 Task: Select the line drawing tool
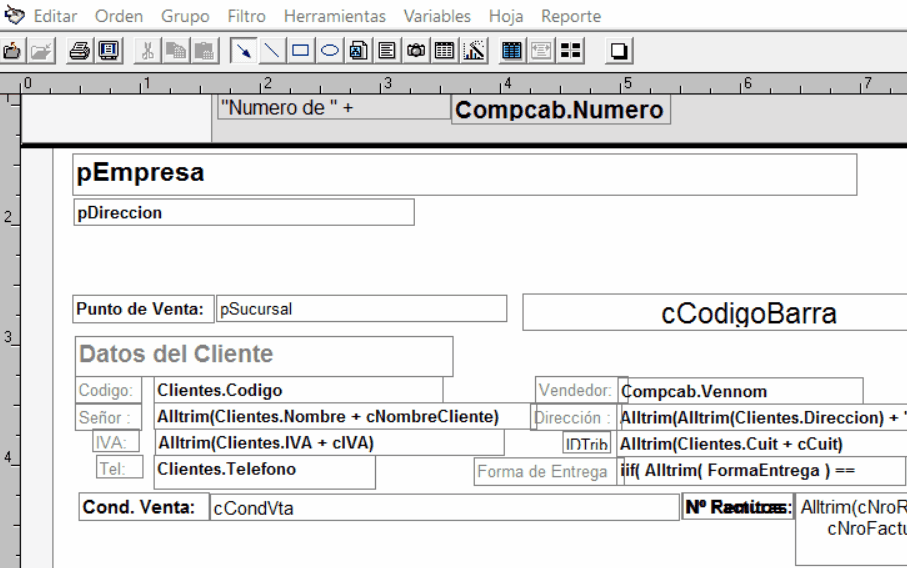point(272,51)
